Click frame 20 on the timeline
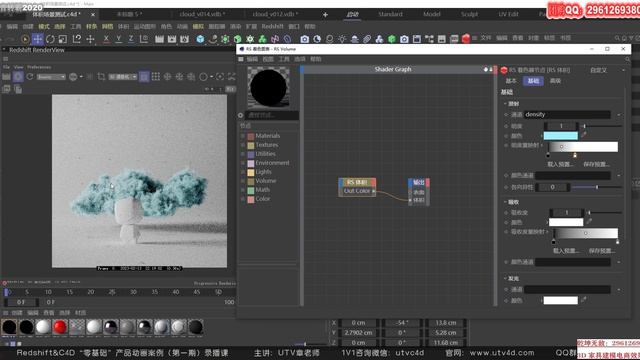Screen dimensions: 640x360 91,292
